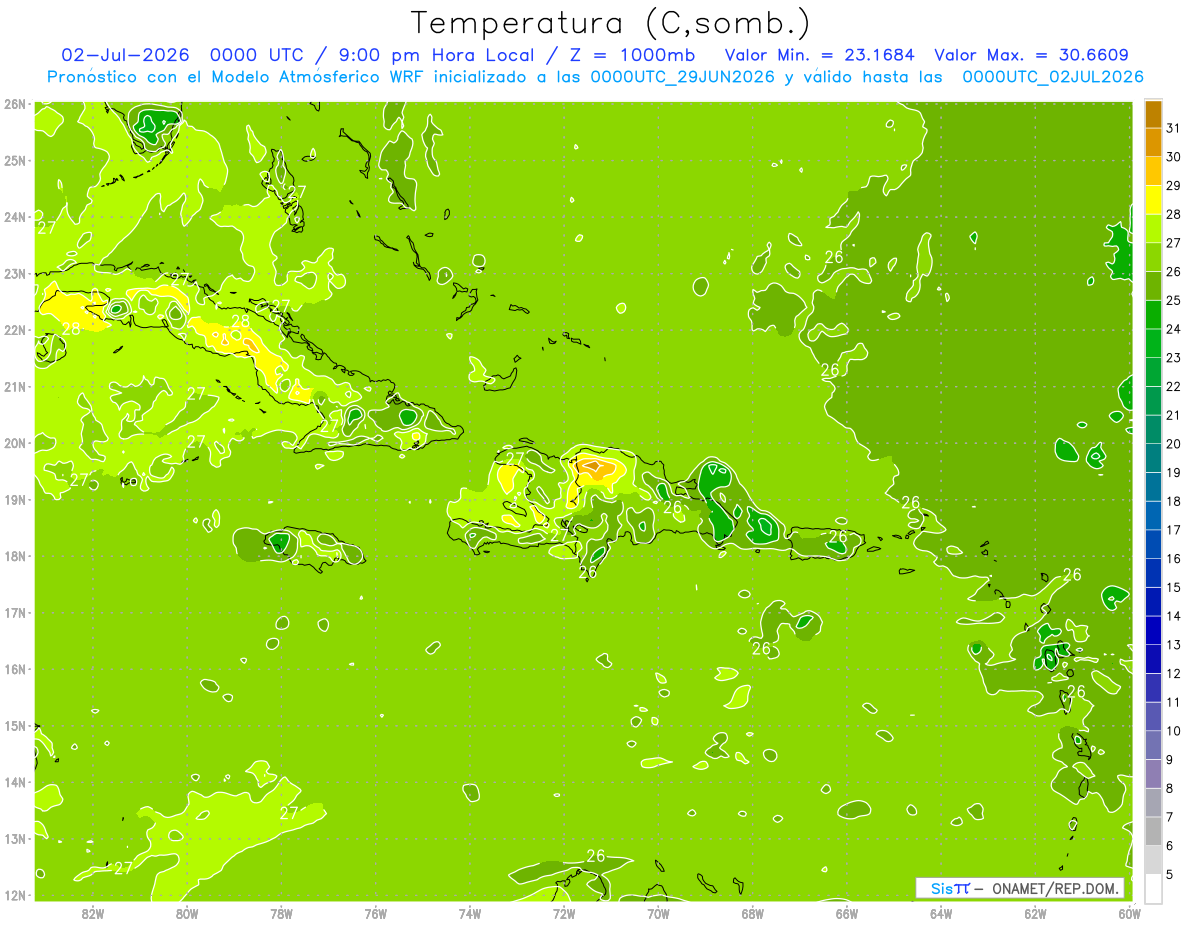The height and width of the screenshot is (927, 1200).
Task: Click the '19N' latitude axis label
Action: point(14,499)
